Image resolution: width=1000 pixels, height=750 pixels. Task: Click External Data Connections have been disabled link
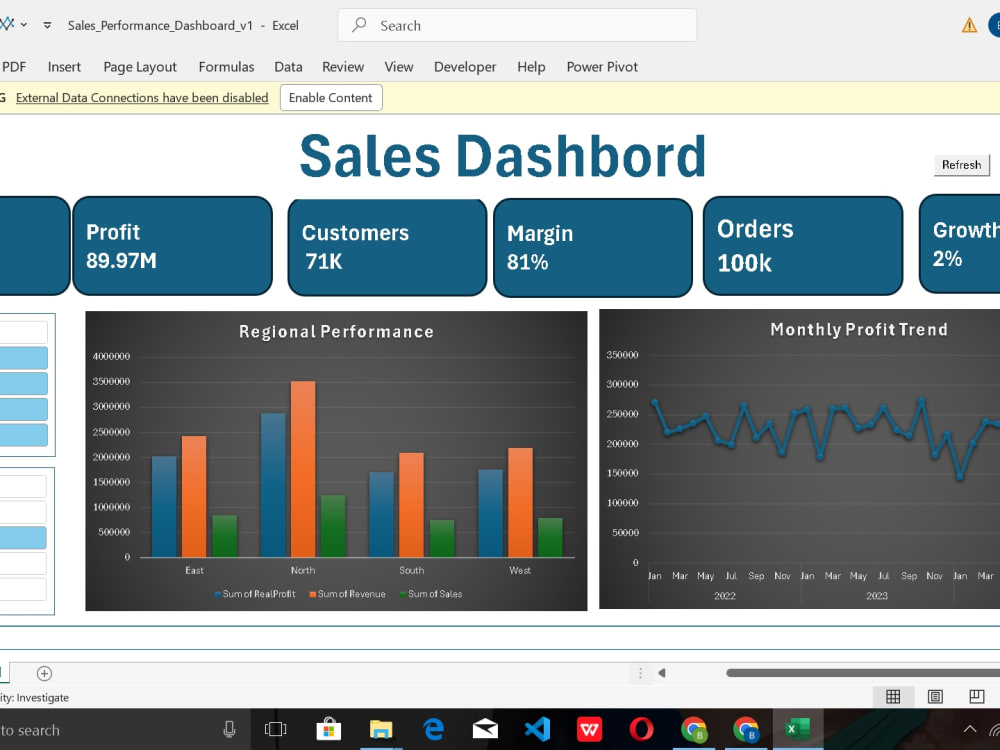click(142, 98)
